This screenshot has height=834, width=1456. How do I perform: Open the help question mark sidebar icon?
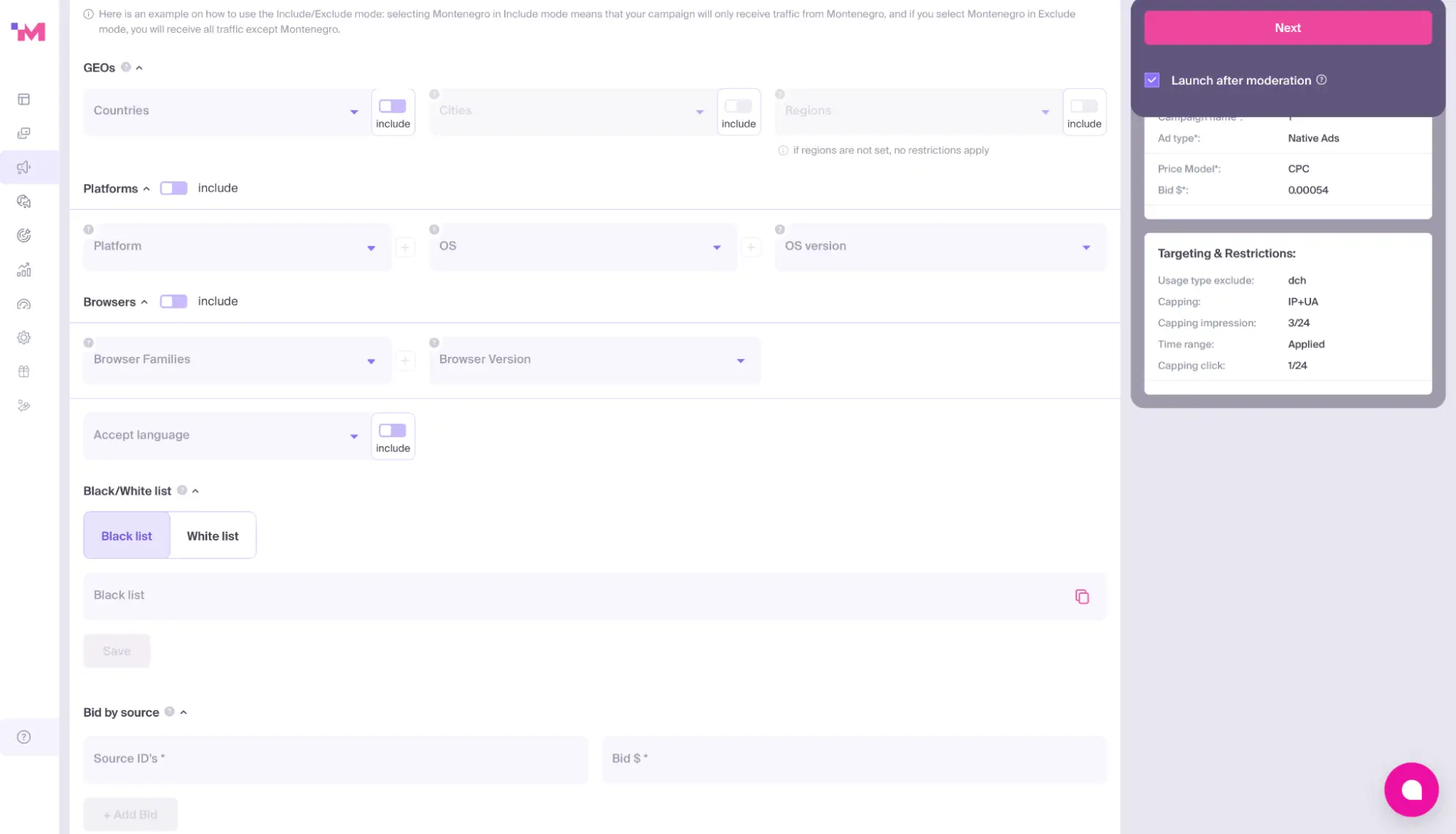pos(24,736)
